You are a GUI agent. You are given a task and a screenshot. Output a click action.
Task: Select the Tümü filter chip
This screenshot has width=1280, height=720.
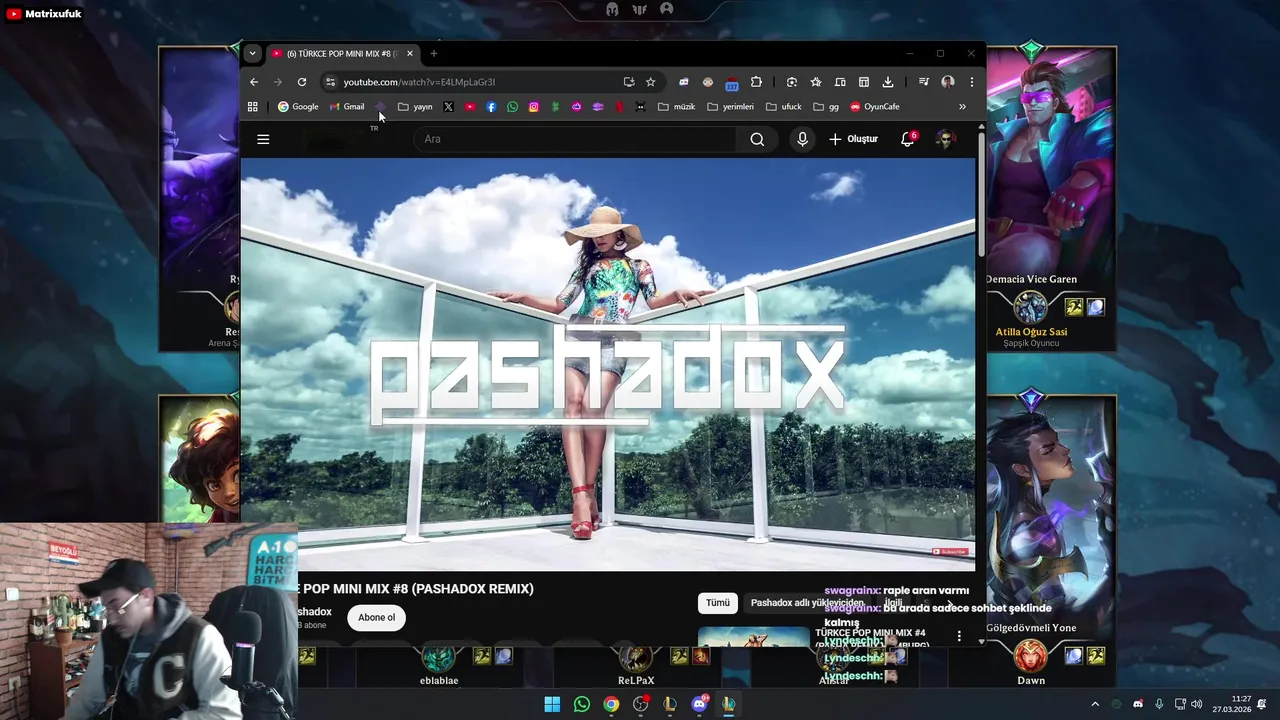pos(718,603)
